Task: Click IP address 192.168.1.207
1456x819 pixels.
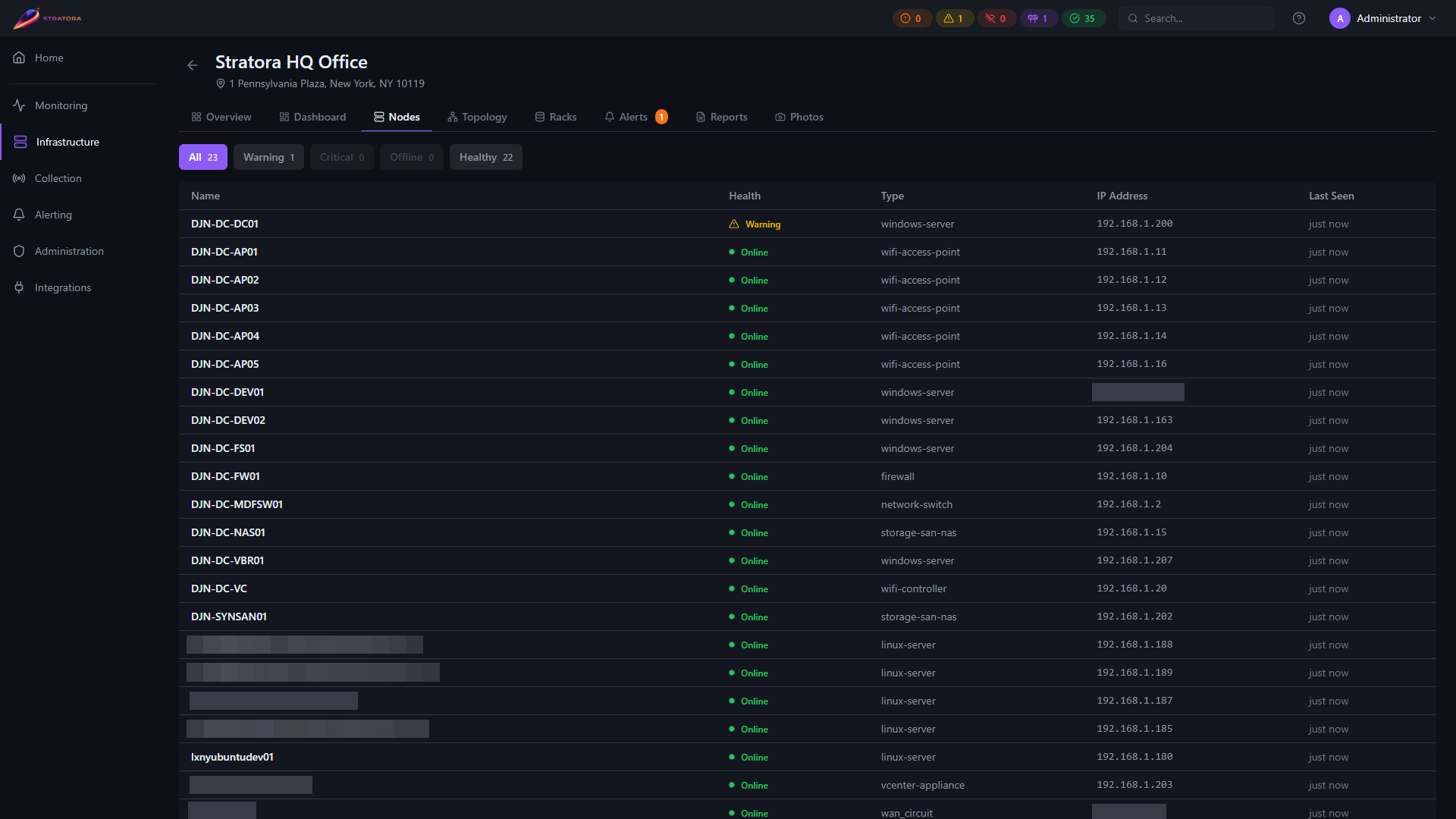Action: click(x=1134, y=560)
